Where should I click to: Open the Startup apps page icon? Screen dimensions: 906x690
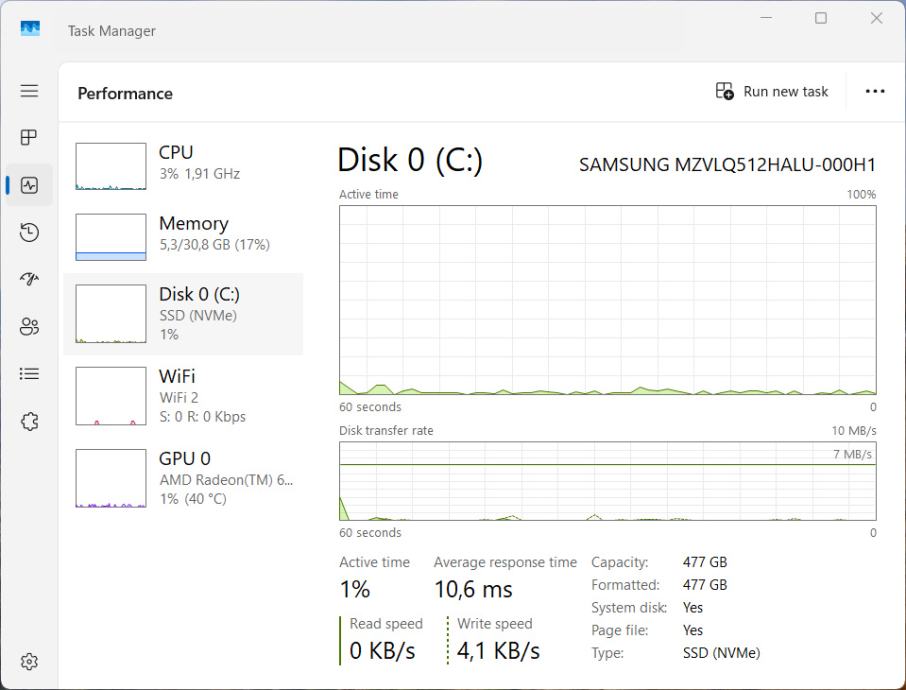29,279
